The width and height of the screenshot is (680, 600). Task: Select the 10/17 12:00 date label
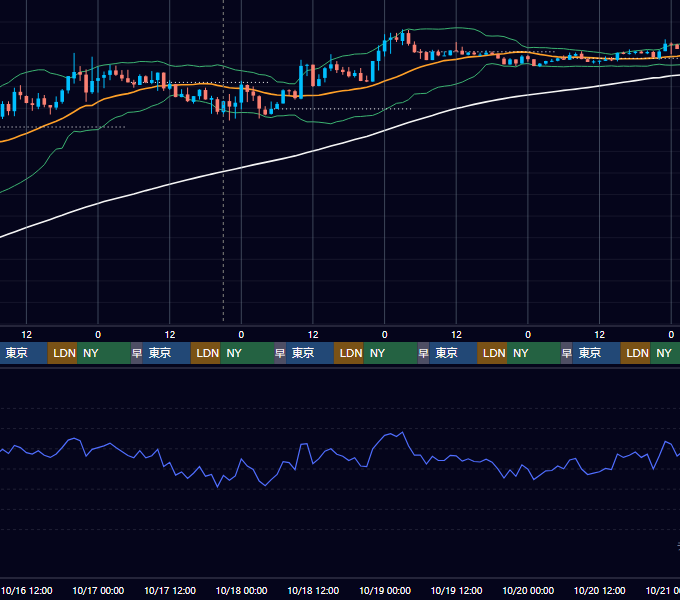170,590
